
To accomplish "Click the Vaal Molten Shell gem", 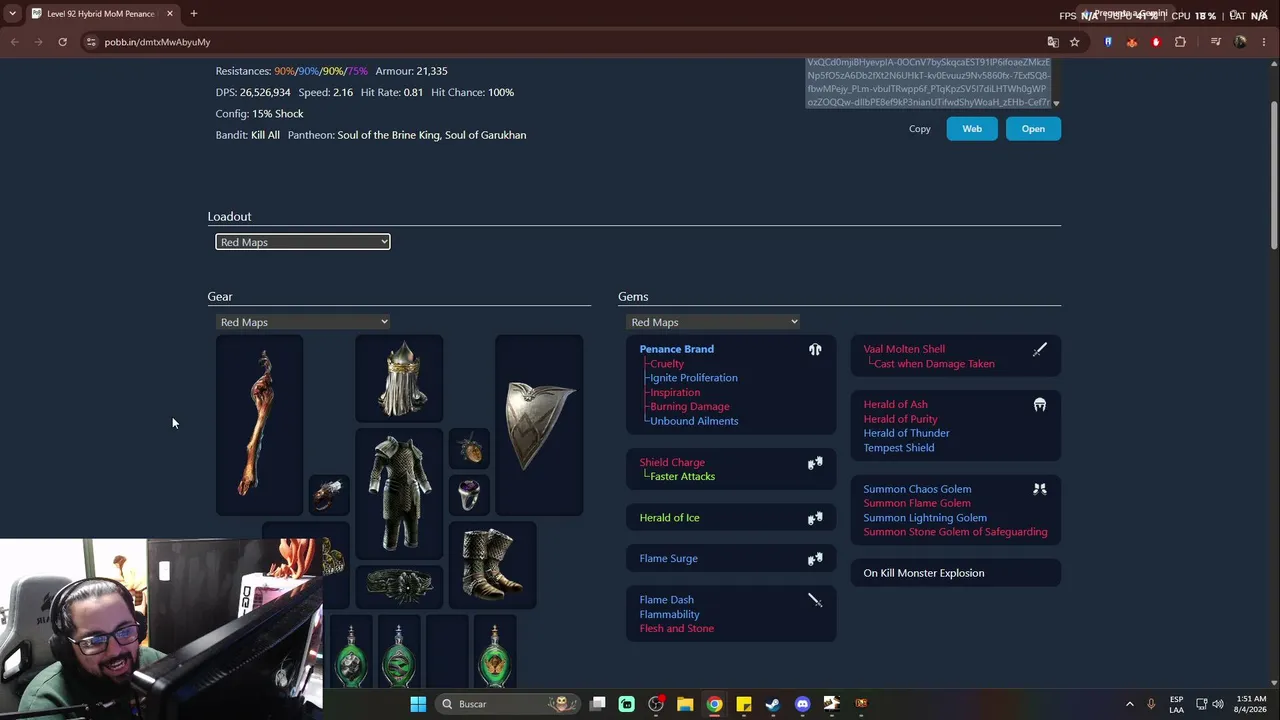I will [x=904, y=349].
